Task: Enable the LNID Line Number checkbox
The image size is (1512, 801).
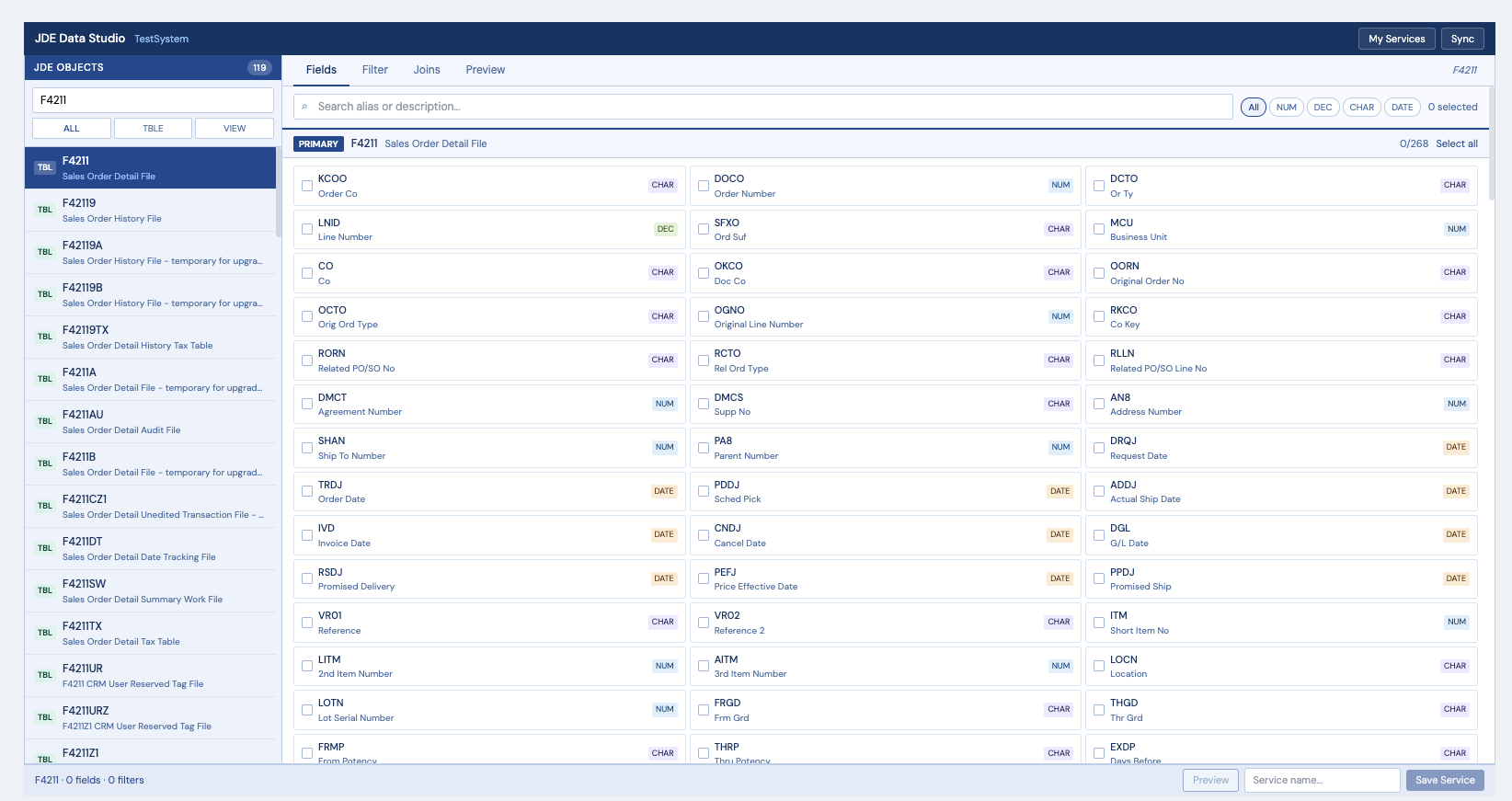Action: click(x=307, y=229)
